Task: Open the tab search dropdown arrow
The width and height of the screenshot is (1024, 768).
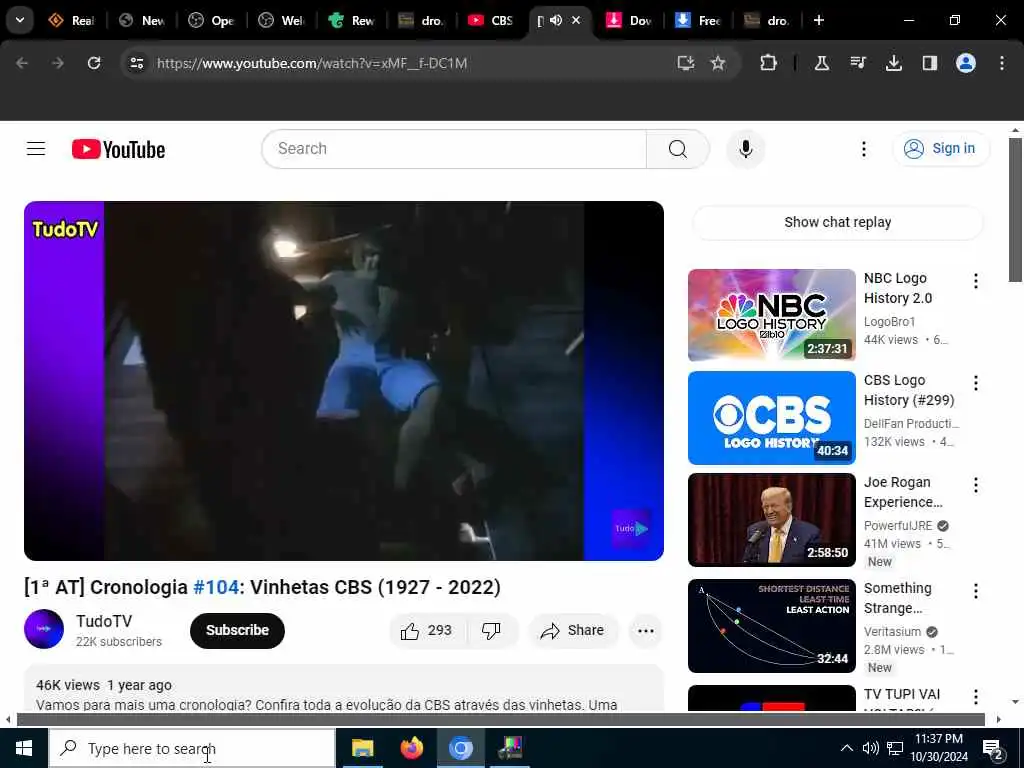Action: click(20, 20)
